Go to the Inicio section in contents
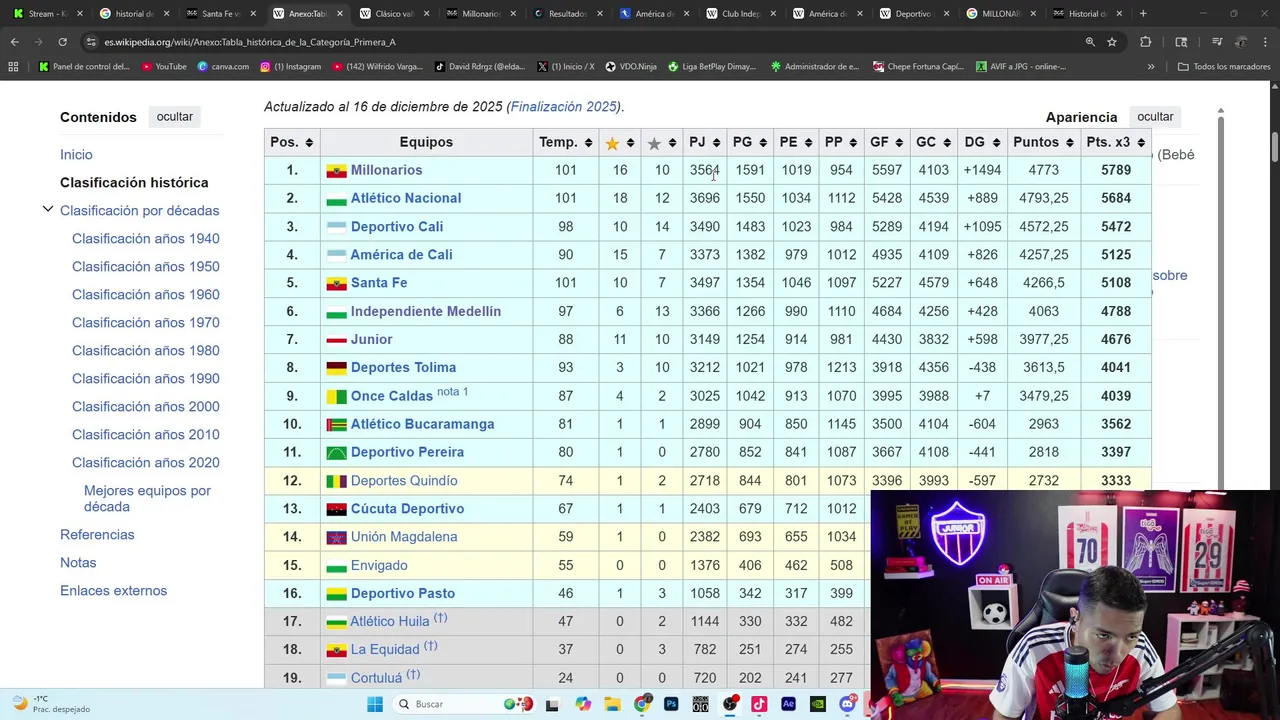 pyautogui.click(x=76, y=154)
